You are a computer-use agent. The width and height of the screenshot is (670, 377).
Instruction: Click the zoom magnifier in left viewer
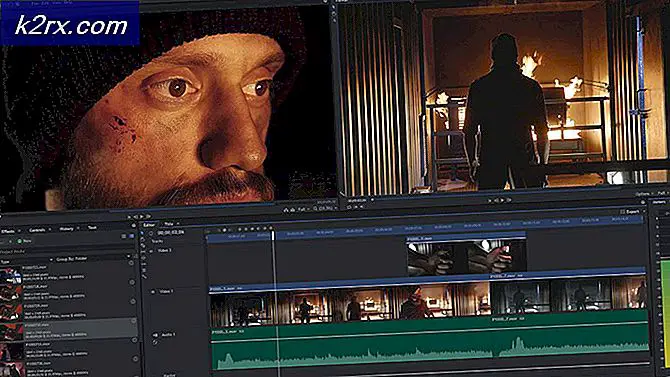[315, 209]
